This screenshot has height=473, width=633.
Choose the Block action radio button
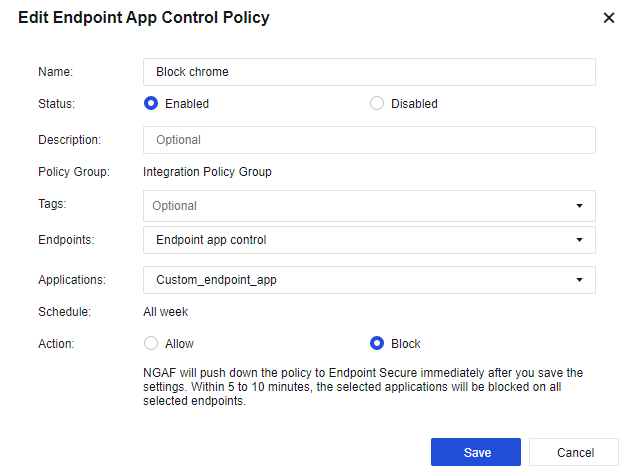[x=377, y=343]
